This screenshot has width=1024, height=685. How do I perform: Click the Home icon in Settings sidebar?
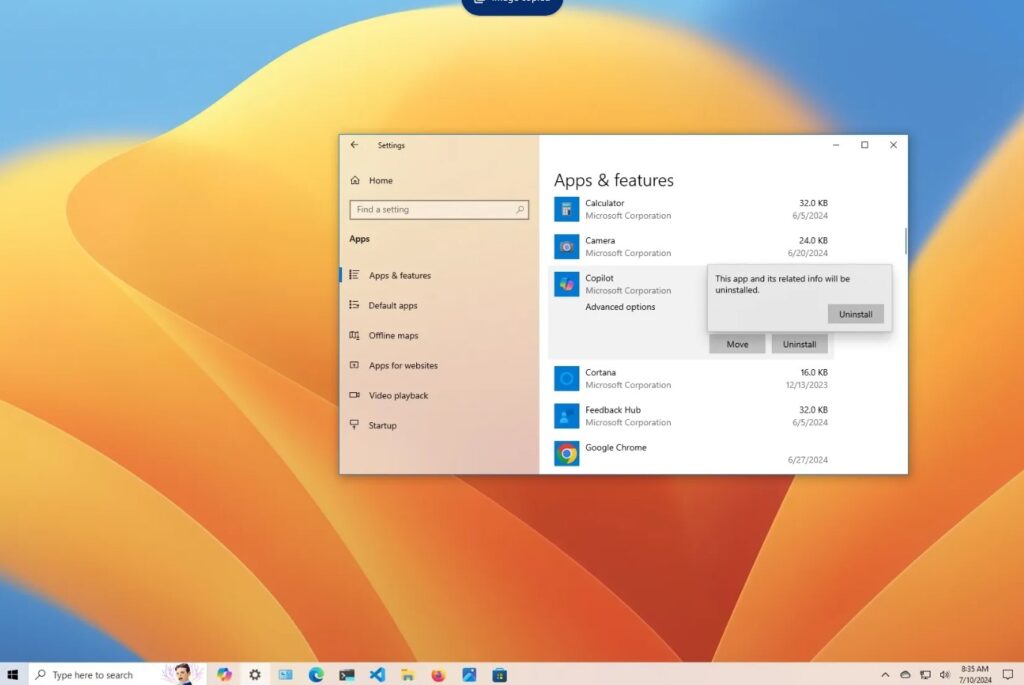pos(355,180)
